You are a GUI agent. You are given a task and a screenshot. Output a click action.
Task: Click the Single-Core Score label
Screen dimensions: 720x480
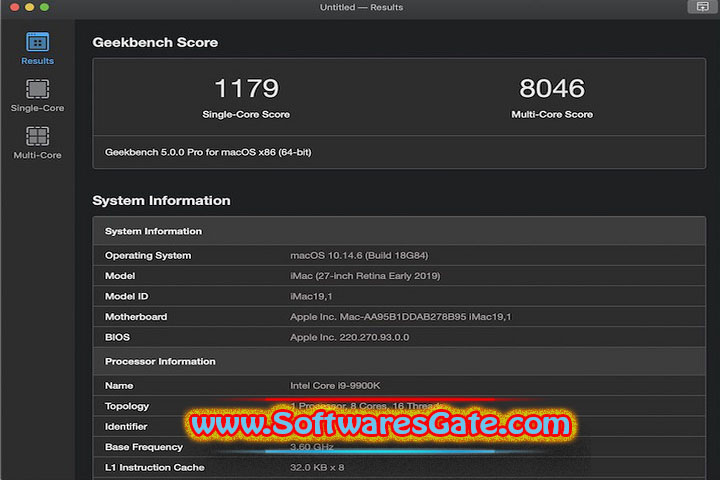246,114
